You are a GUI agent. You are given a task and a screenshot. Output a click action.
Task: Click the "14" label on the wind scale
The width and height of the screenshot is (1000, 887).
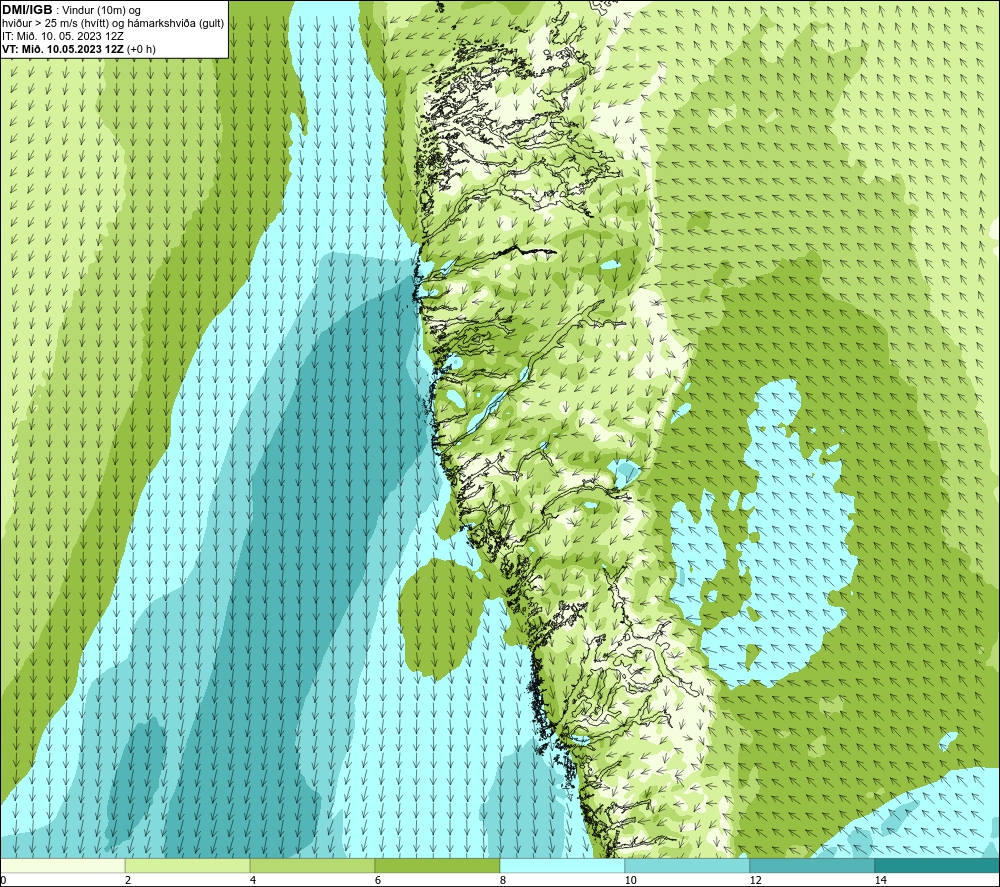[880, 880]
